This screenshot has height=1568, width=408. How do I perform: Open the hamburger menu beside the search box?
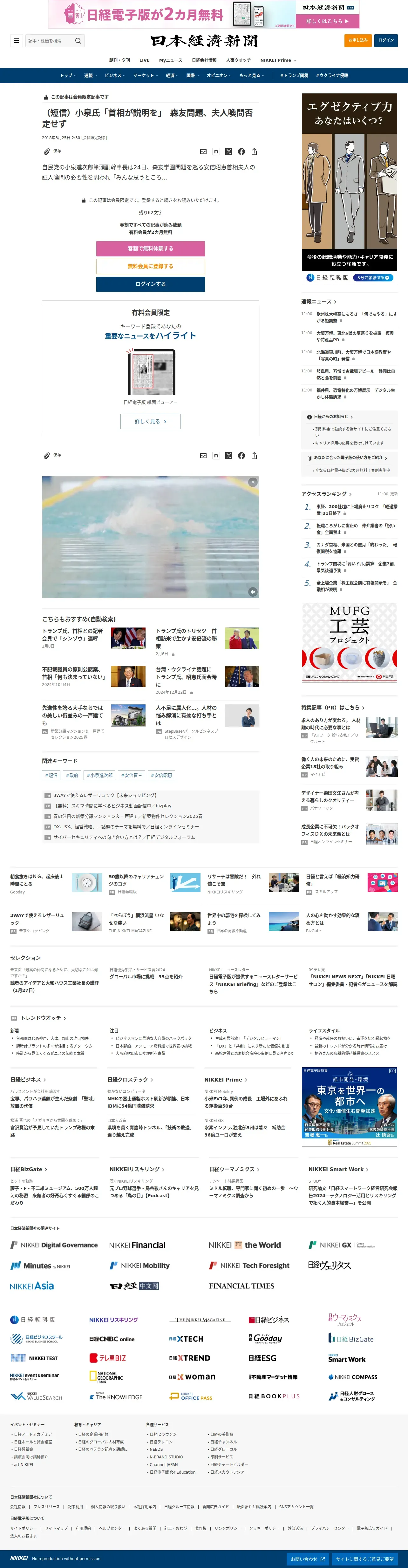coord(16,41)
